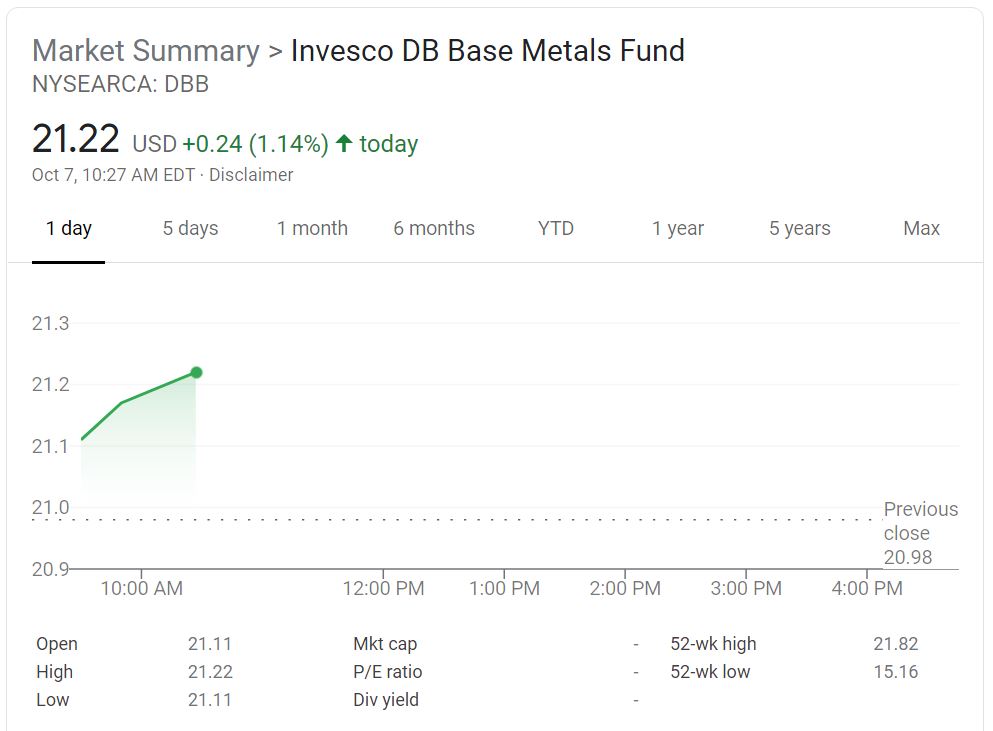The image size is (993, 731).
Task: Click the 1:00 PM axis label
Action: coord(504,588)
